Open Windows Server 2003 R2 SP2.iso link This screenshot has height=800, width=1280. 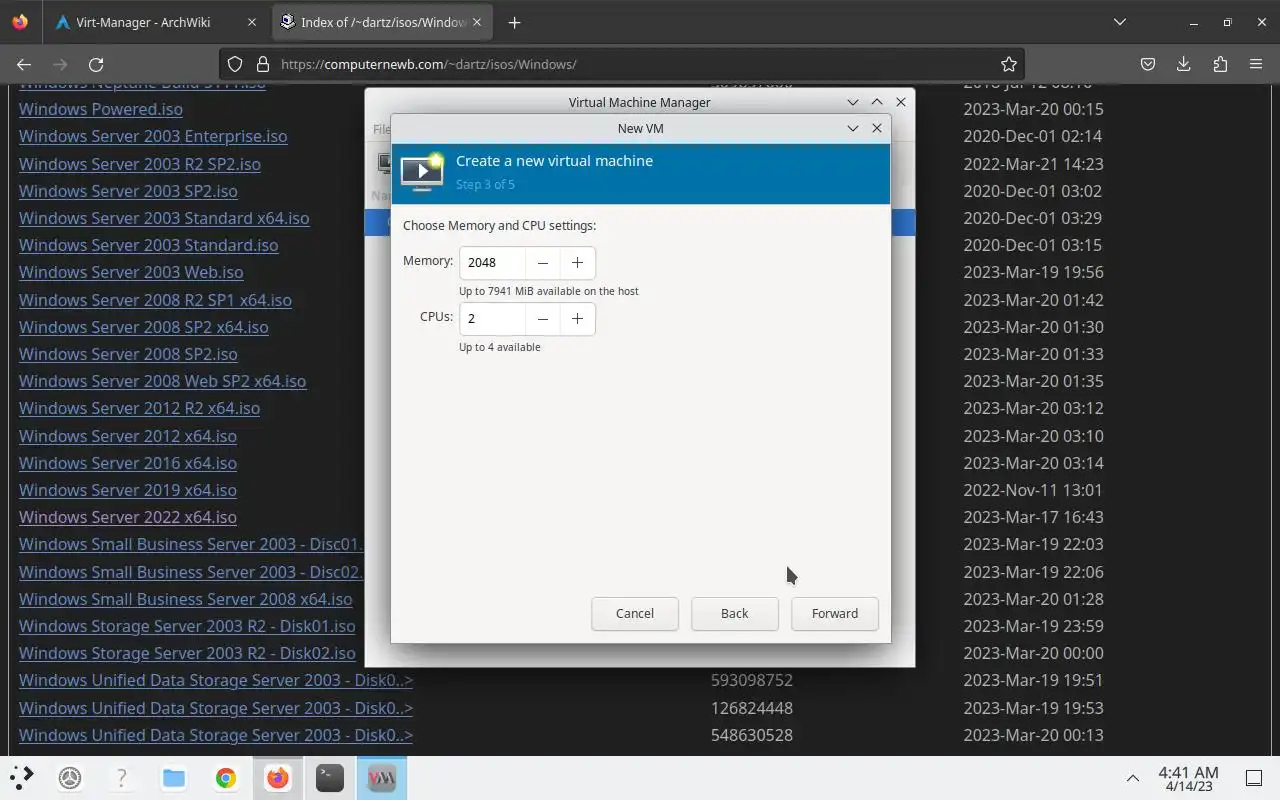coord(140,164)
